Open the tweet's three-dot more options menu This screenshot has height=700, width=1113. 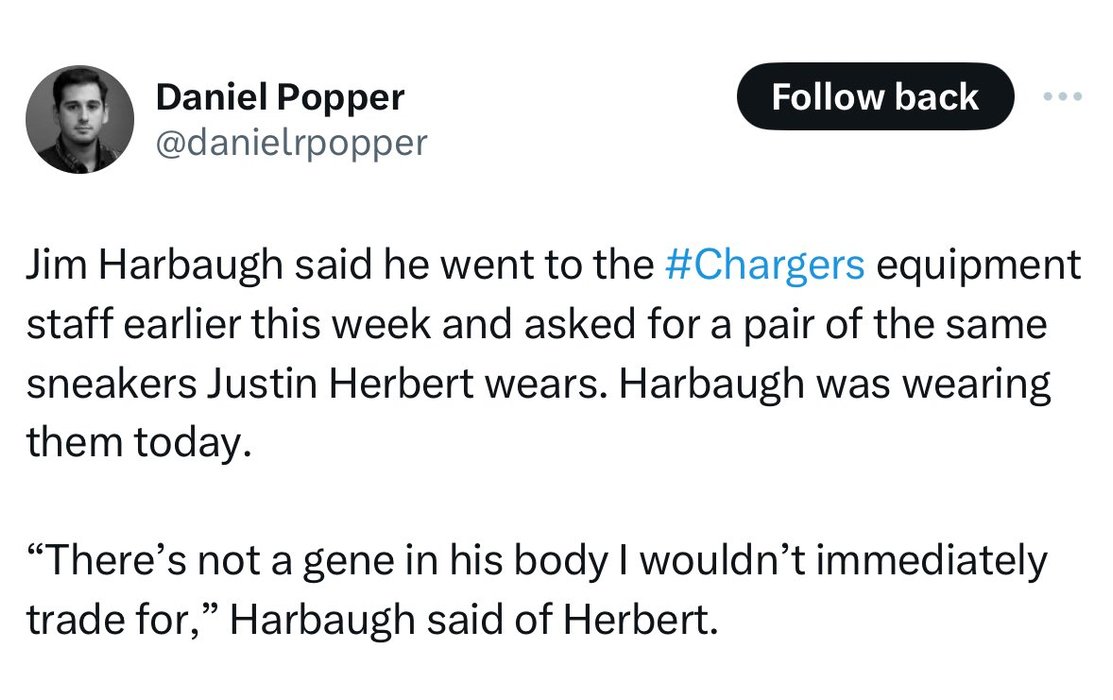[1062, 97]
